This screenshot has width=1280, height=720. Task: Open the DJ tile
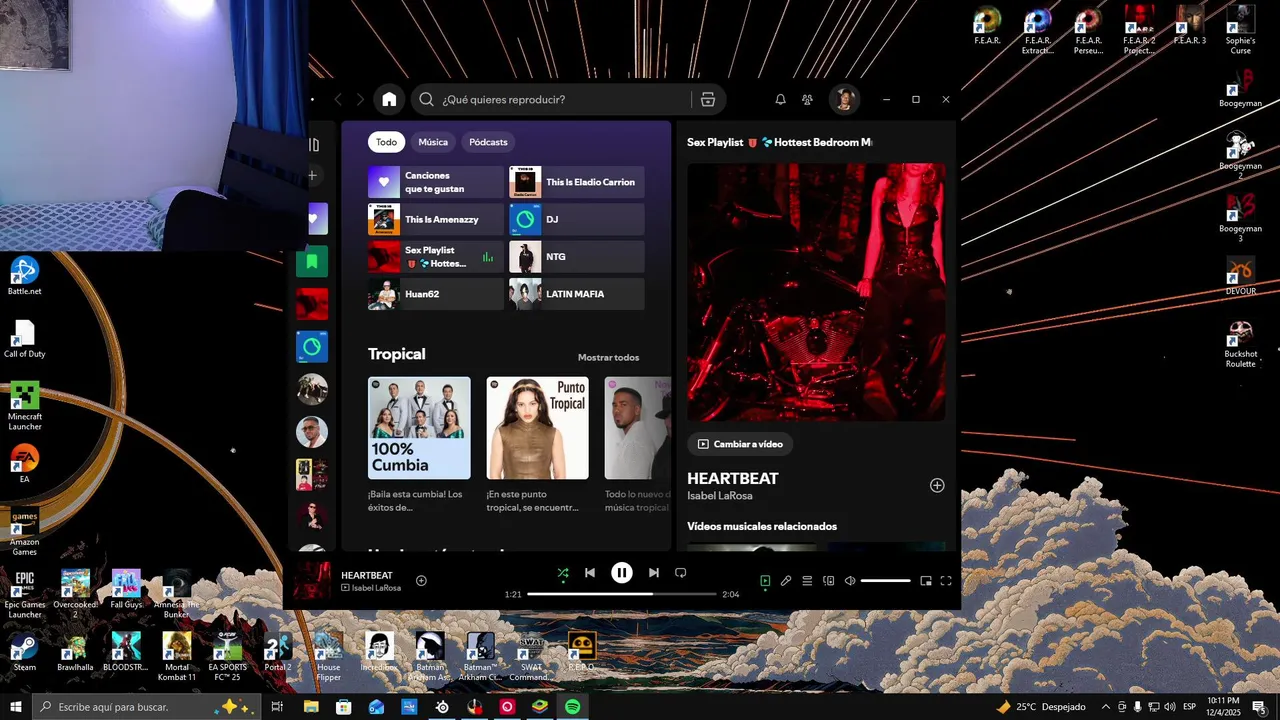[577, 219]
